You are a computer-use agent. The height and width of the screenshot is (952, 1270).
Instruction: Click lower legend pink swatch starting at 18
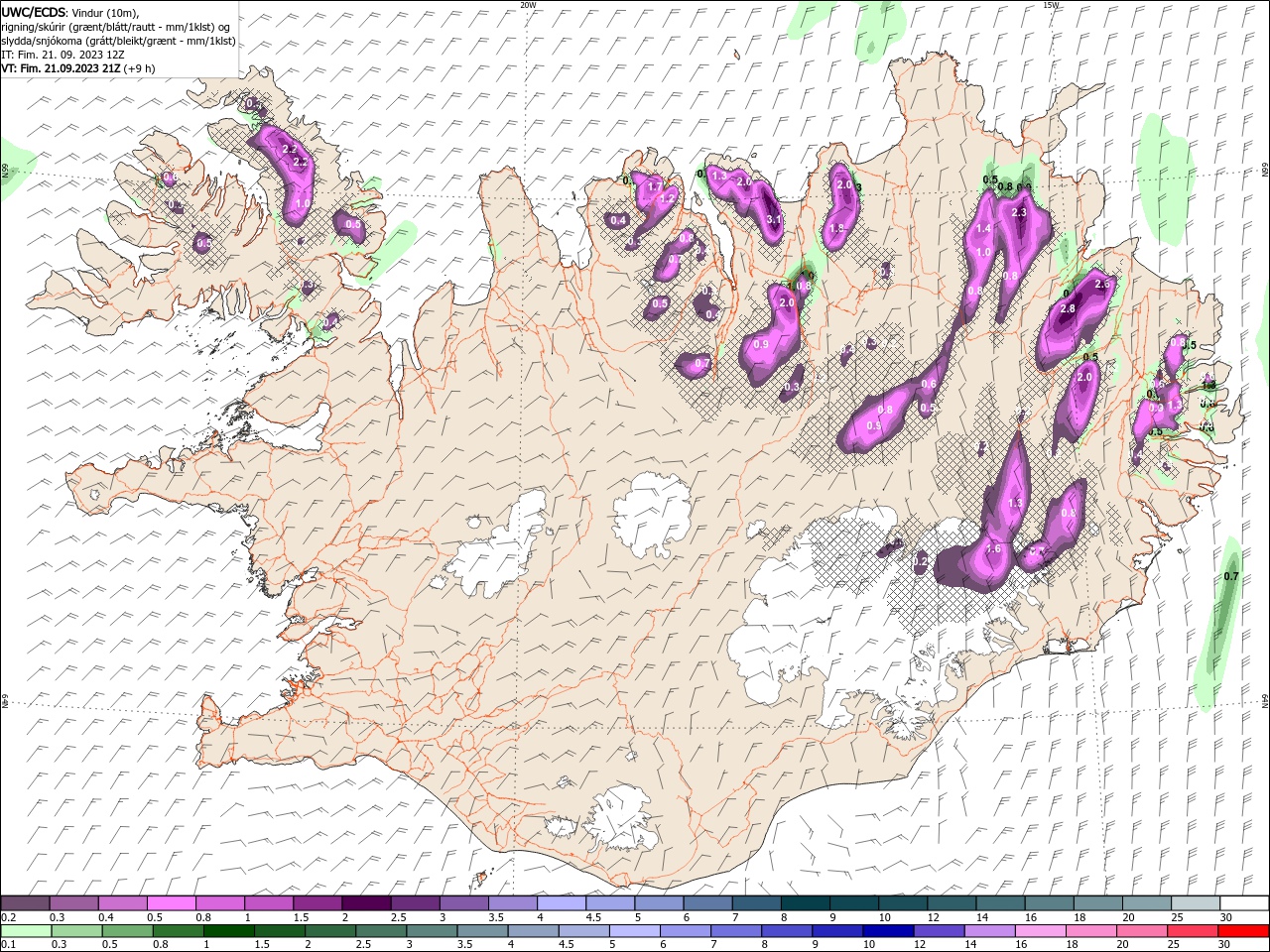(1093, 931)
